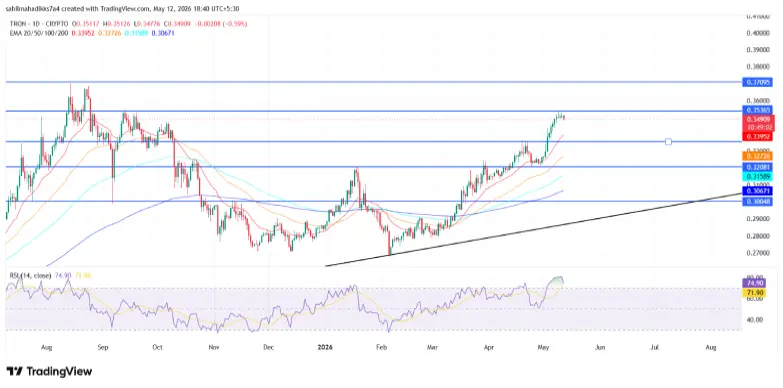Screen dimensions: 783x388
Task: Click the Aug label at left of time axis
Action: pyautogui.click(x=46, y=347)
